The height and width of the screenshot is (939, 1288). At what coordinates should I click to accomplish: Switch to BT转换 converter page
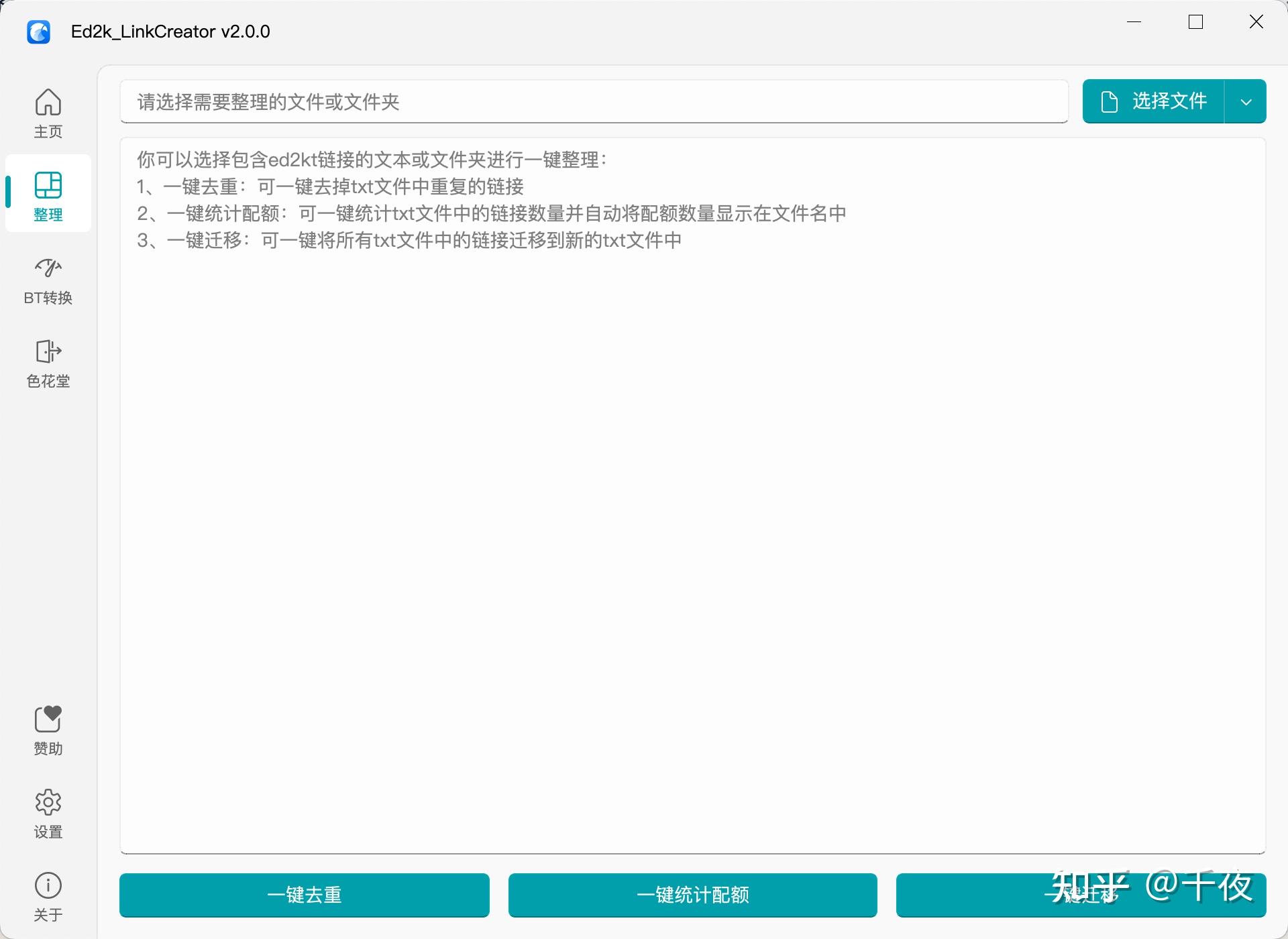48,279
